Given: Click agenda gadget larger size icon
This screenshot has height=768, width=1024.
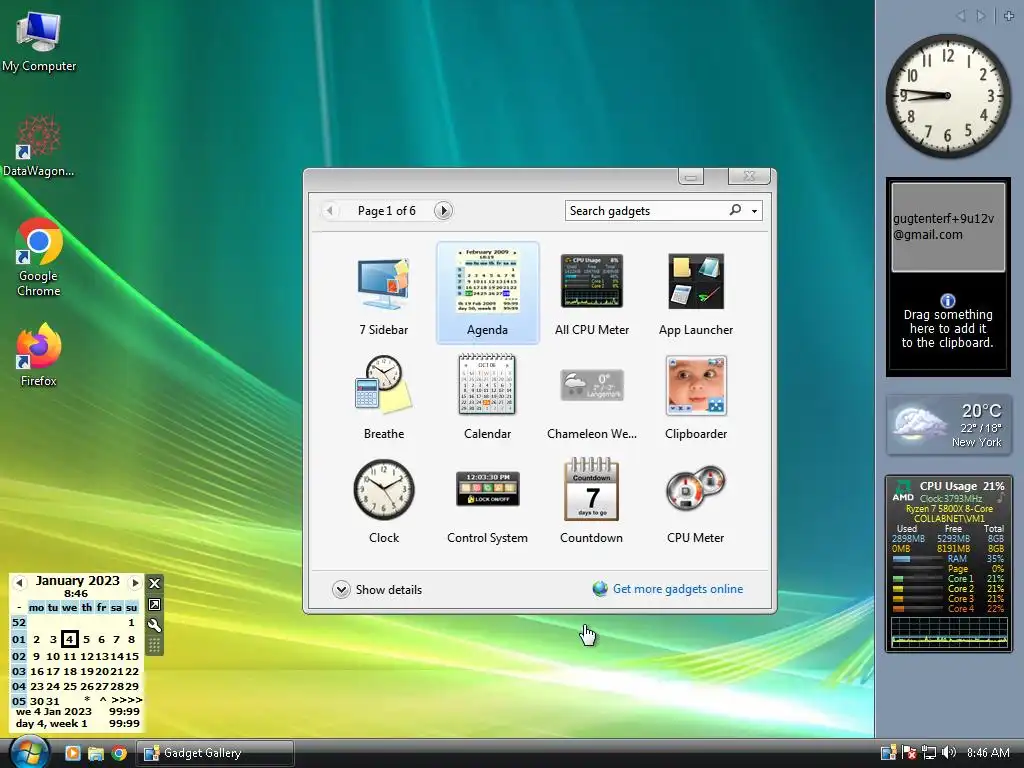Looking at the screenshot, I should point(154,604).
